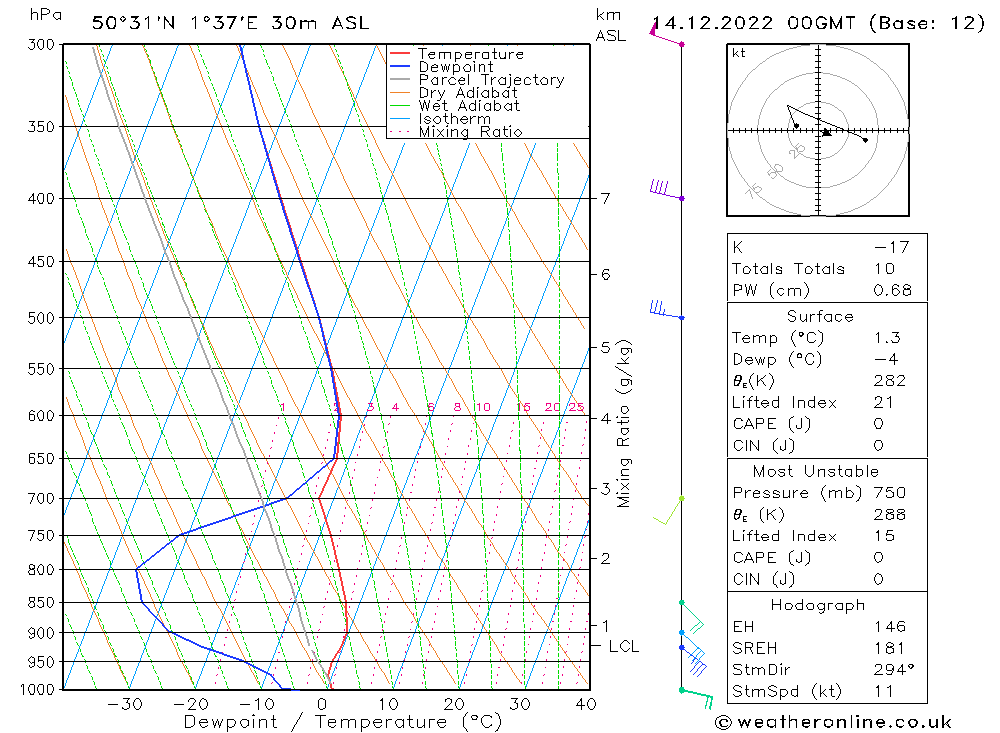Click the 7 km altitude label
1000x733 pixels.
point(605,198)
